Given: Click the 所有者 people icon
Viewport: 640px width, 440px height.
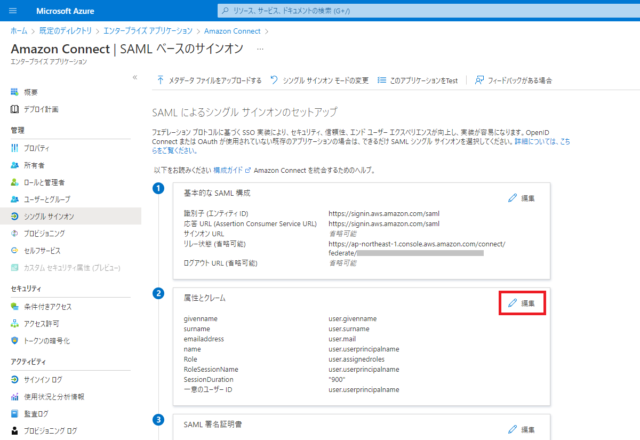Looking at the screenshot, I should click(15, 165).
